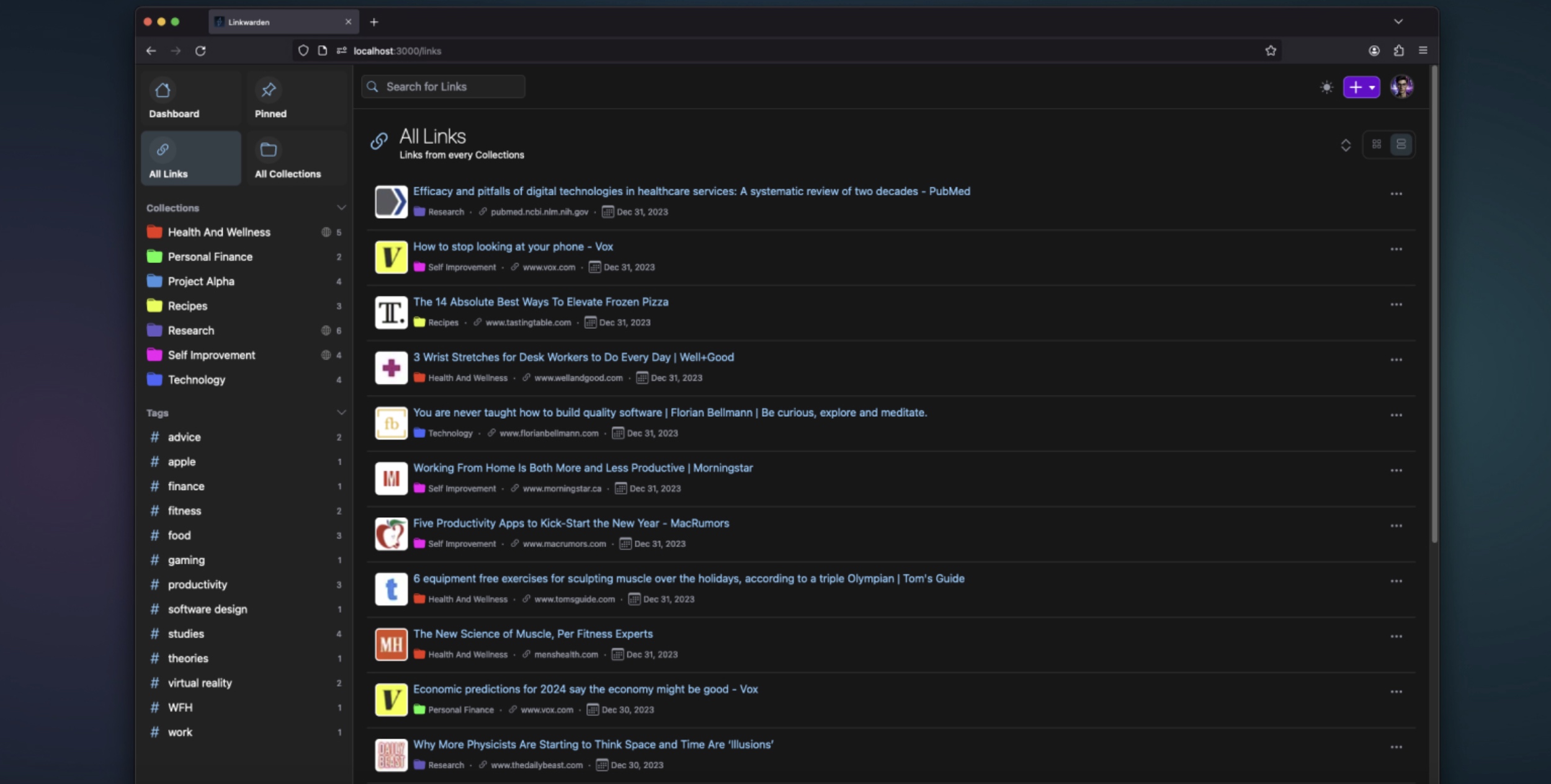
Task: Select the apple tag
Action: (244, 462)
